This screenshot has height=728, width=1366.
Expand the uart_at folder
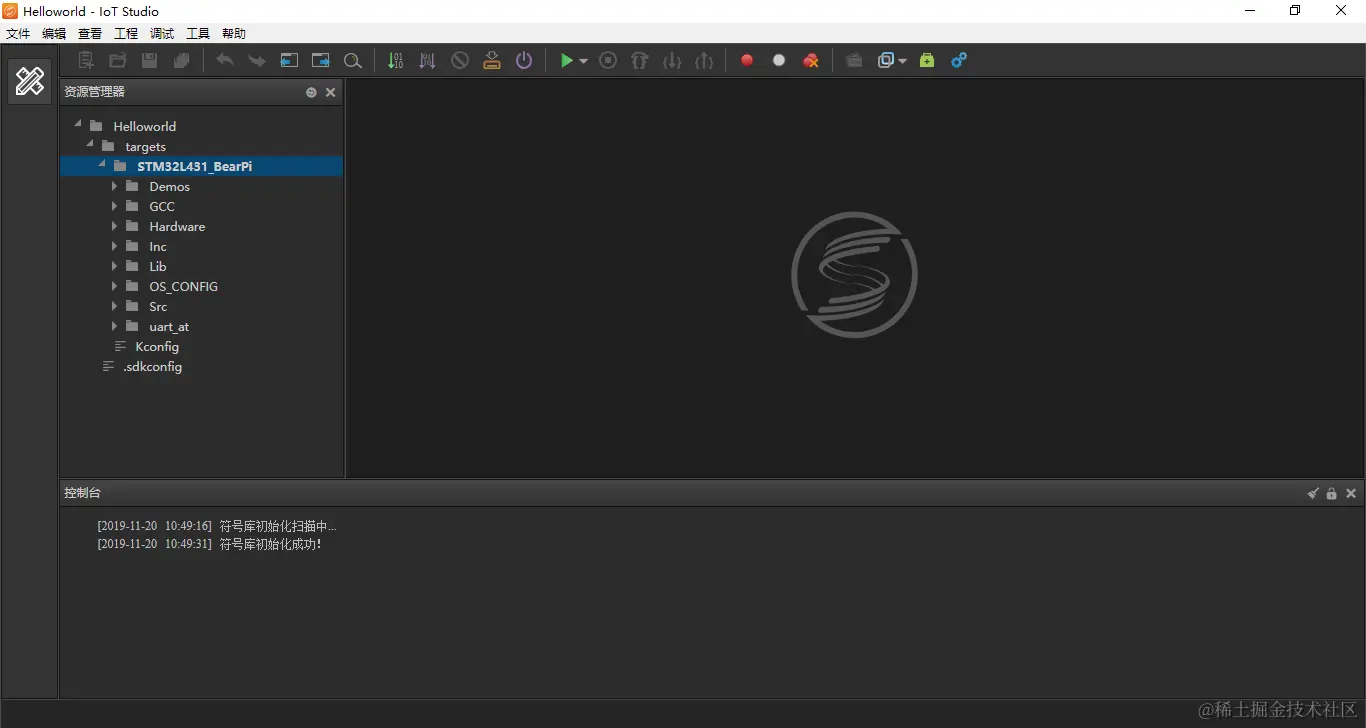[x=114, y=326]
